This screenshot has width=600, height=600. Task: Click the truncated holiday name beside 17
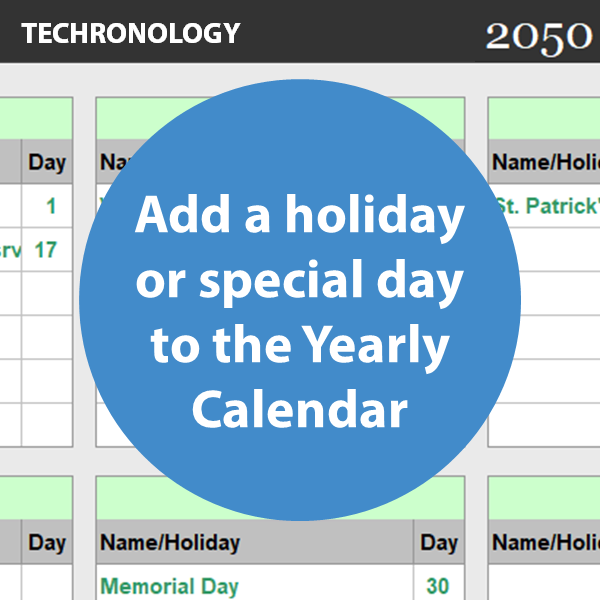[10, 249]
